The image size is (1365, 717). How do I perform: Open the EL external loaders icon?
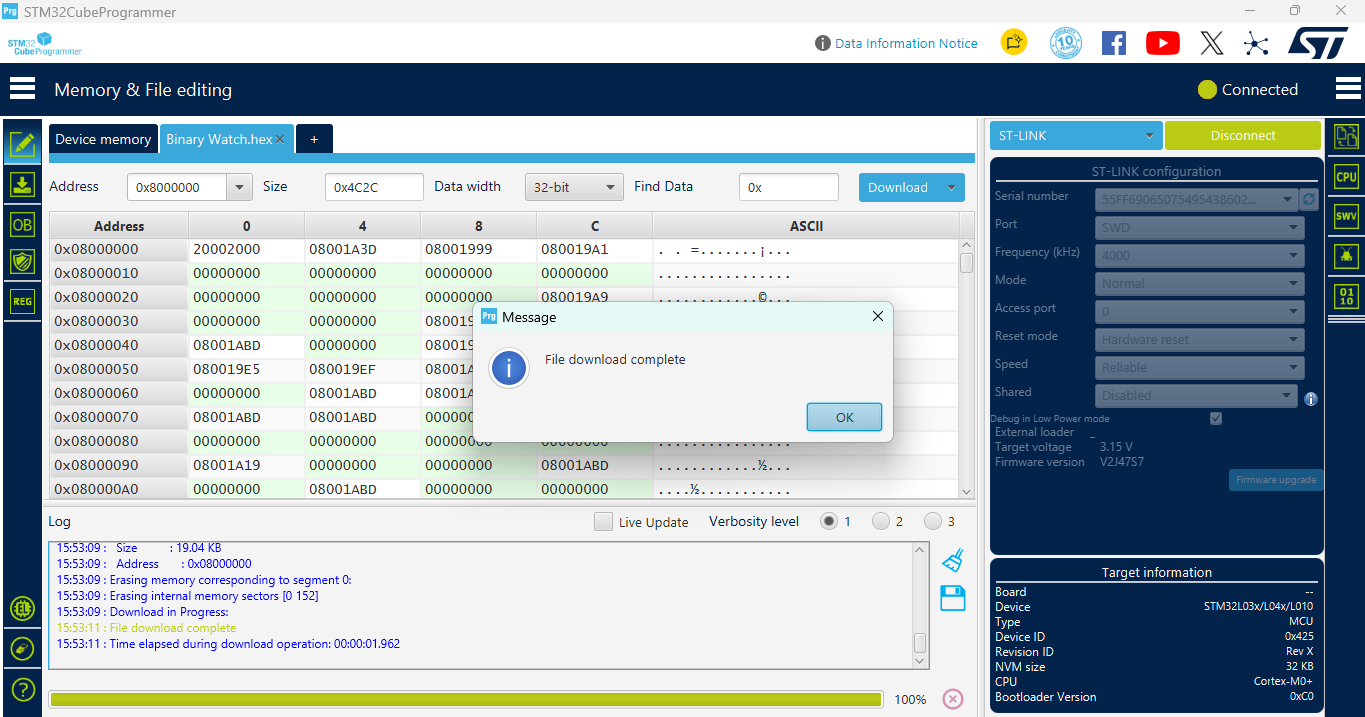coord(22,608)
